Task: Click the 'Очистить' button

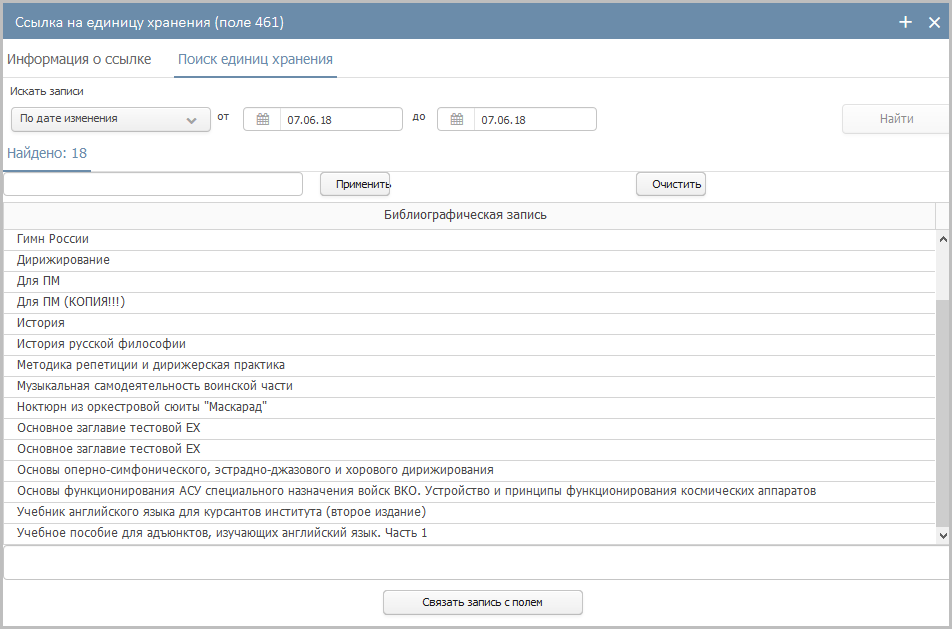Action: click(x=671, y=184)
